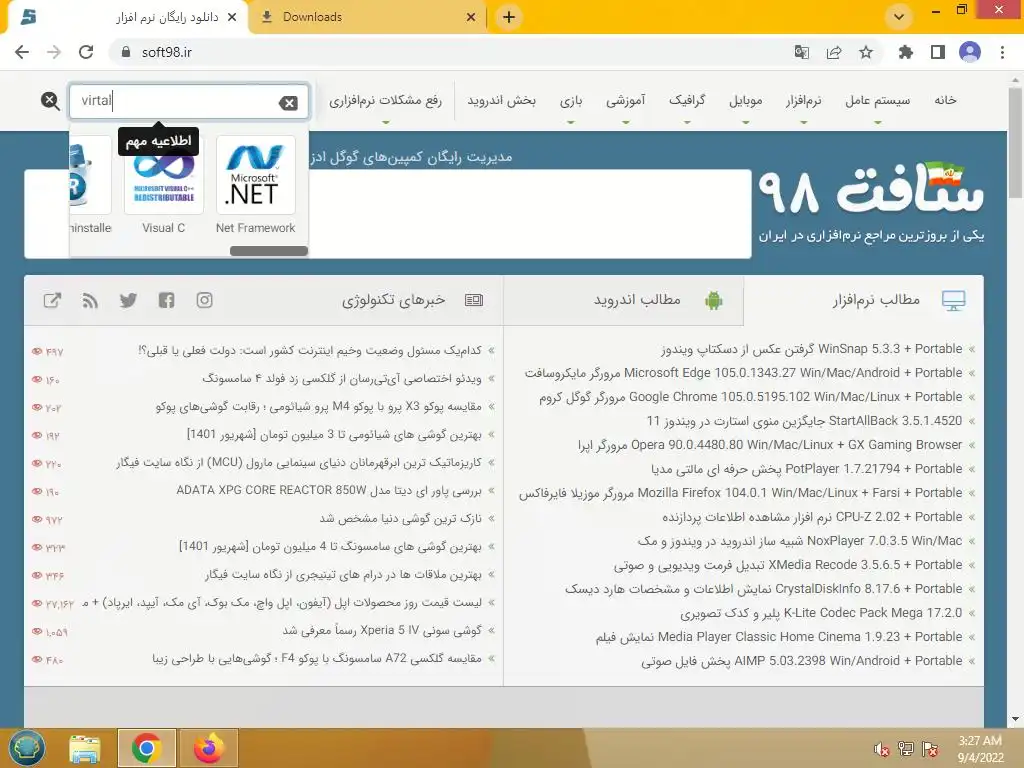1024x768 pixels.
Task: Open the Chrome extensions puzzle icon
Action: 906,52
